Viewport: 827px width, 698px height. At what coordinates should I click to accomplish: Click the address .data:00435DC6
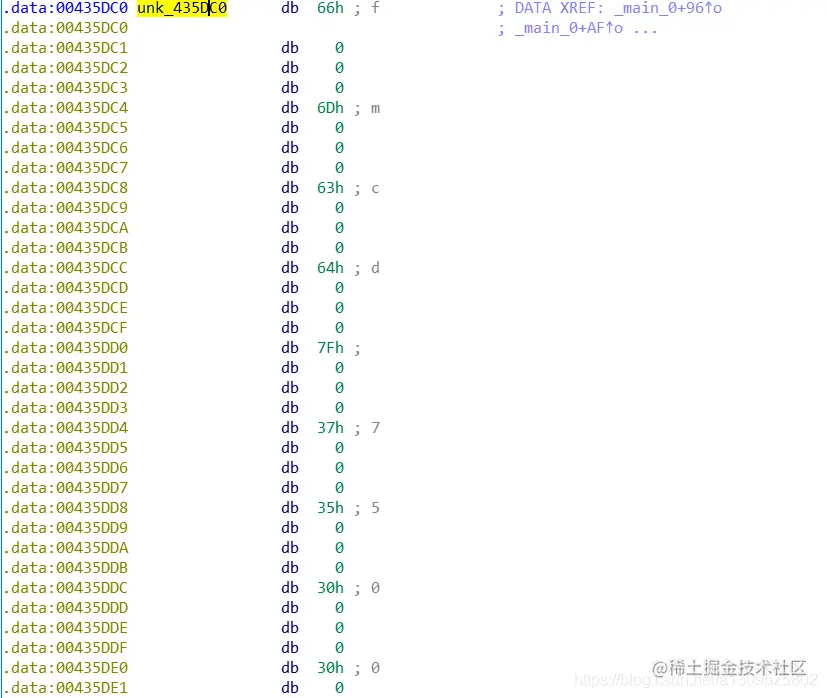tap(65, 148)
